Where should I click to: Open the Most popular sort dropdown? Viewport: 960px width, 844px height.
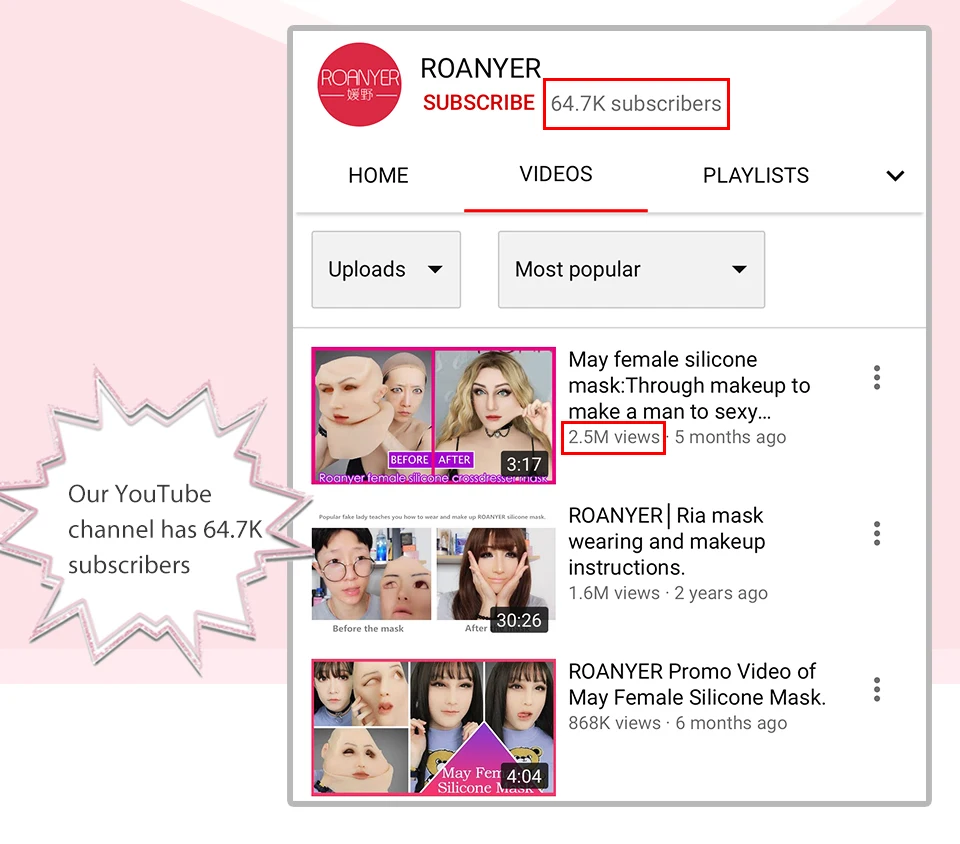(631, 269)
